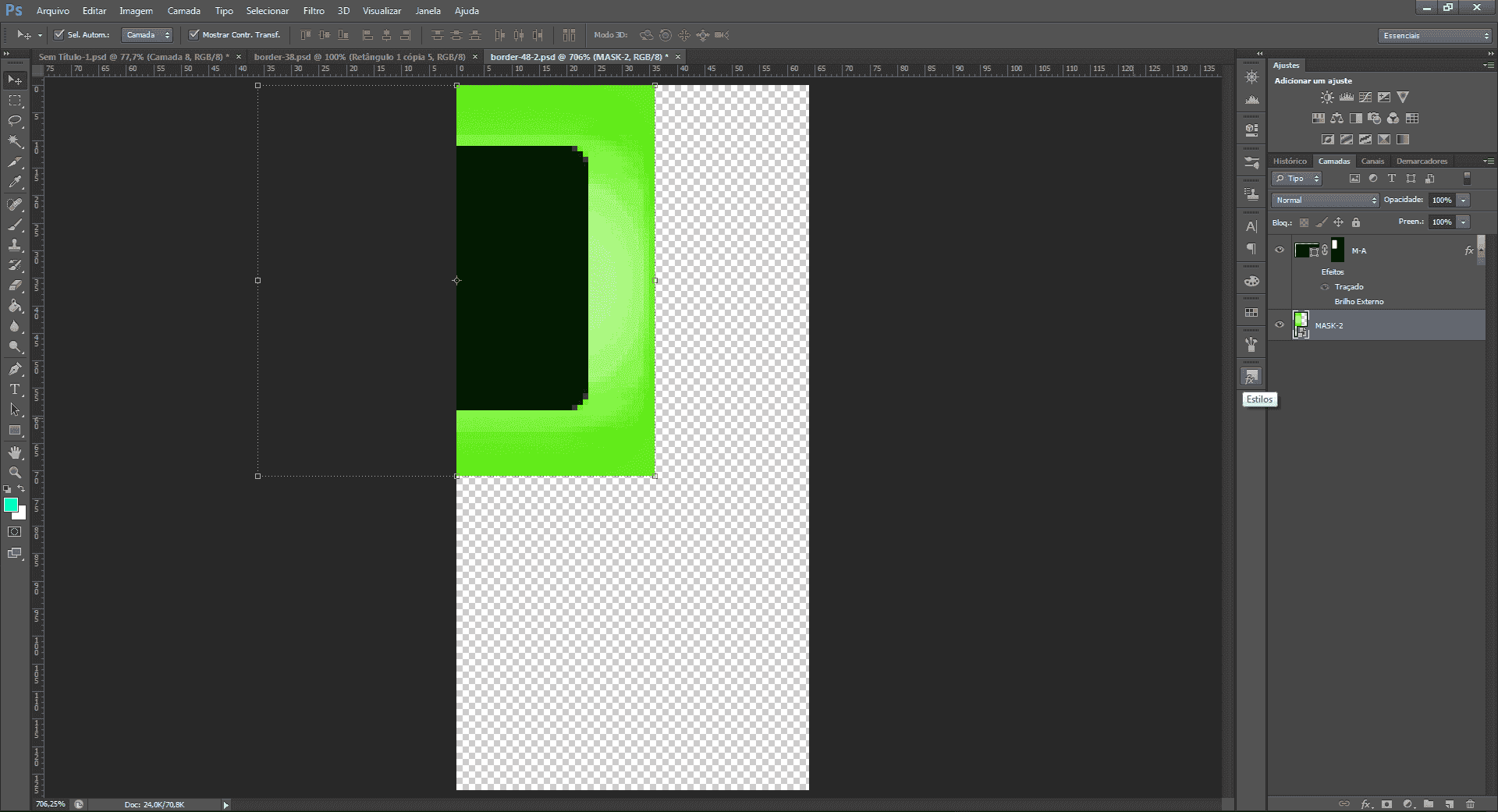The height and width of the screenshot is (812, 1498).
Task: Select the Lasso tool
Action: click(15, 120)
